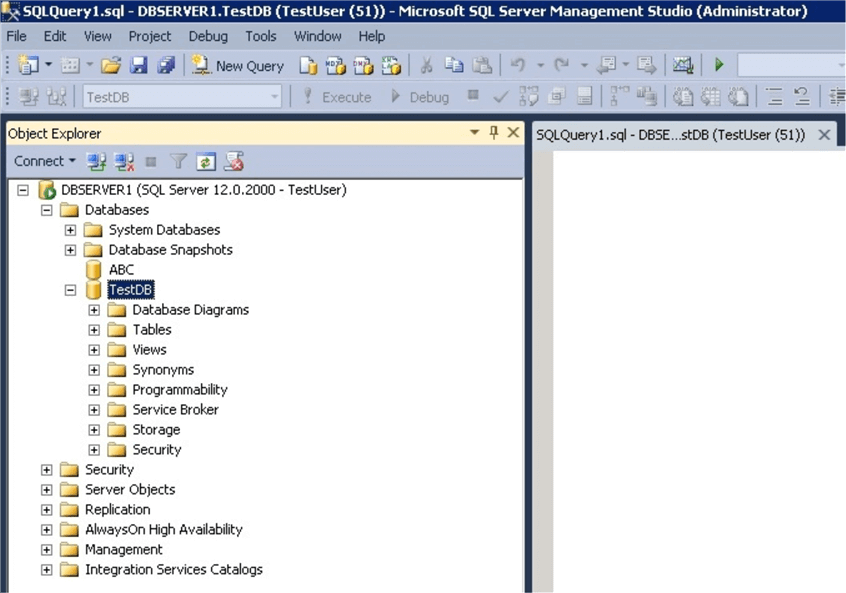This screenshot has height=593, width=846.
Task: Close the Object Explorer panel
Action: coord(513,133)
